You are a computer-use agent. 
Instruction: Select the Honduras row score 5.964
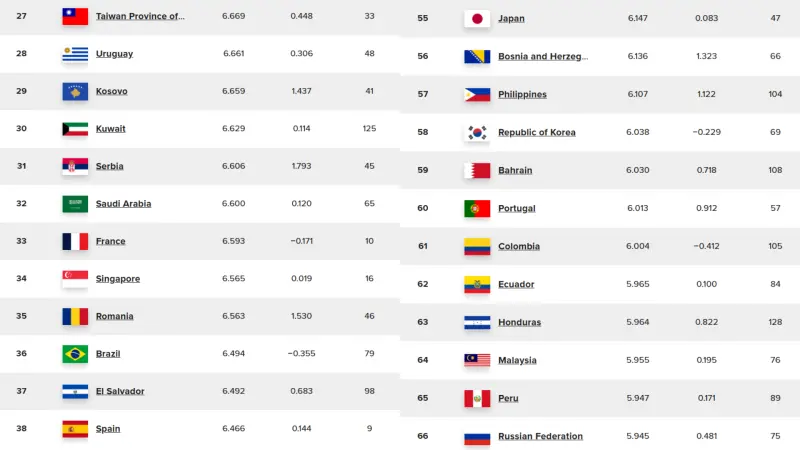tap(638, 322)
